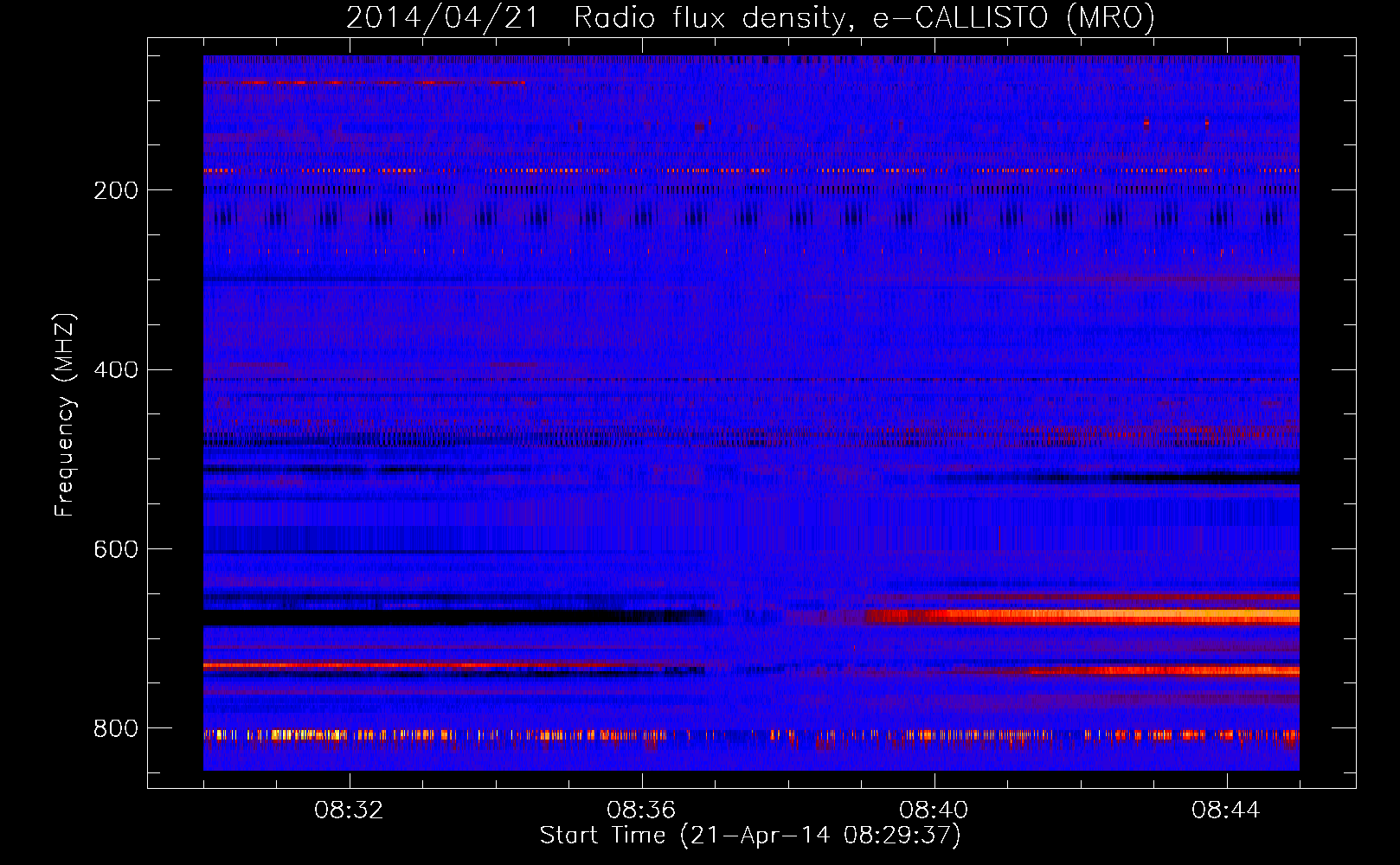The width and height of the screenshot is (1400, 865).
Task: Click the '200' frequency tick label
Action: point(116,190)
